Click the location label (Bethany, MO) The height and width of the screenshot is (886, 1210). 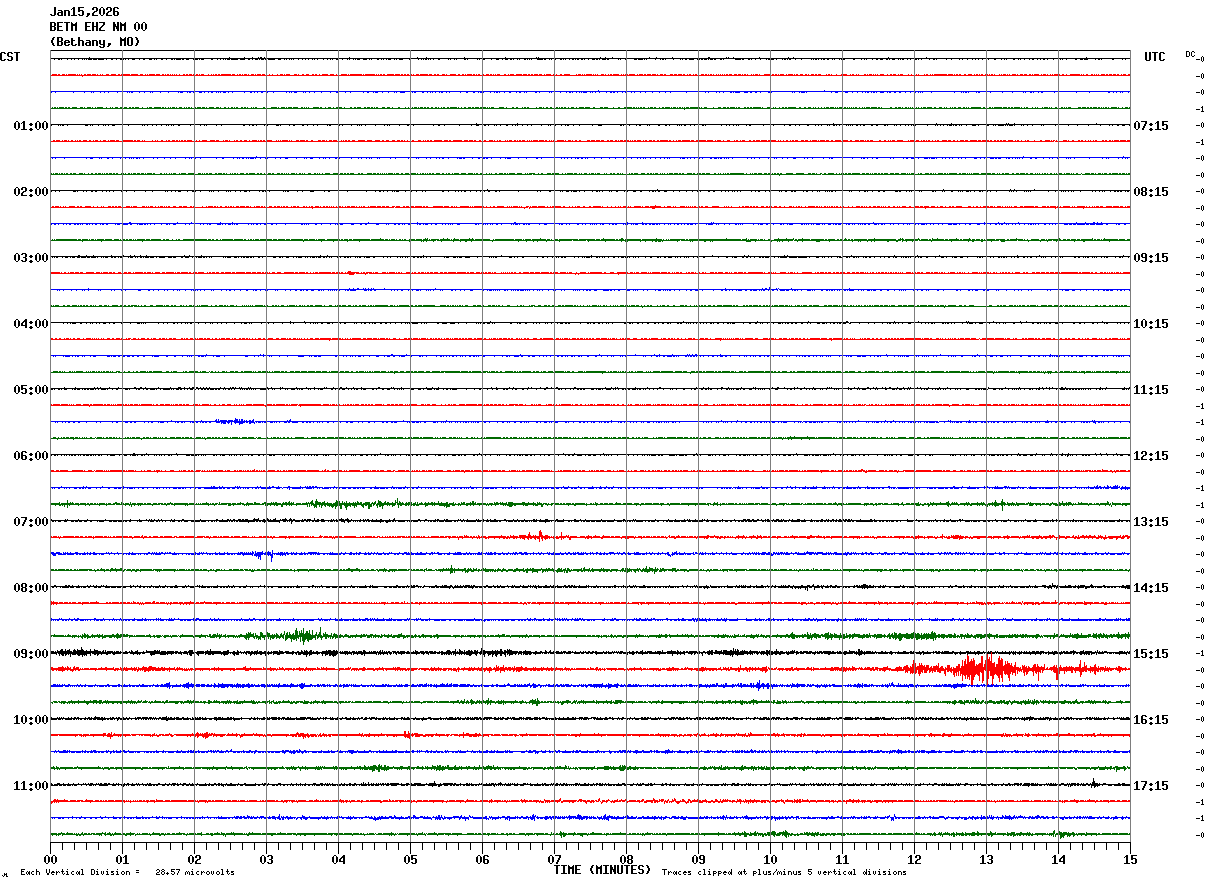click(x=95, y=42)
